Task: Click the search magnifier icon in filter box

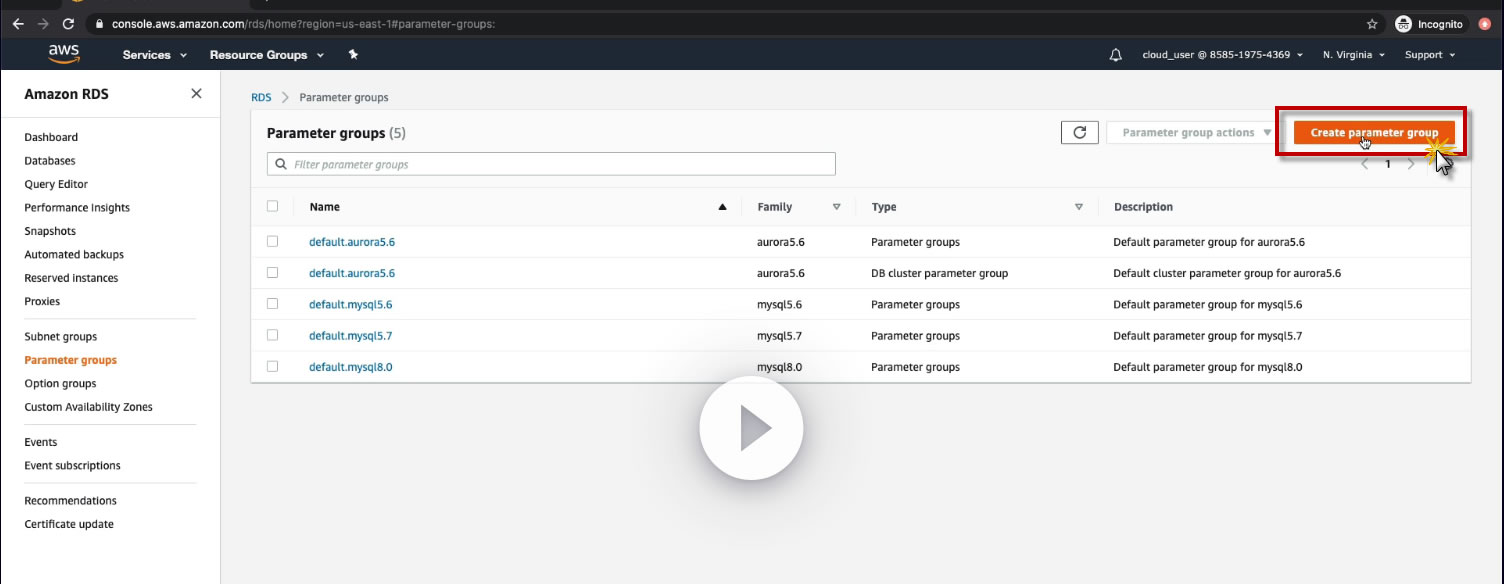Action: point(281,164)
